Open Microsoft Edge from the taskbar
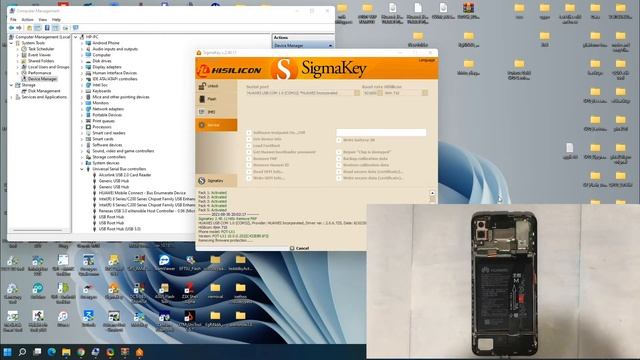Image resolution: width=640 pixels, height=360 pixels. pos(52,352)
